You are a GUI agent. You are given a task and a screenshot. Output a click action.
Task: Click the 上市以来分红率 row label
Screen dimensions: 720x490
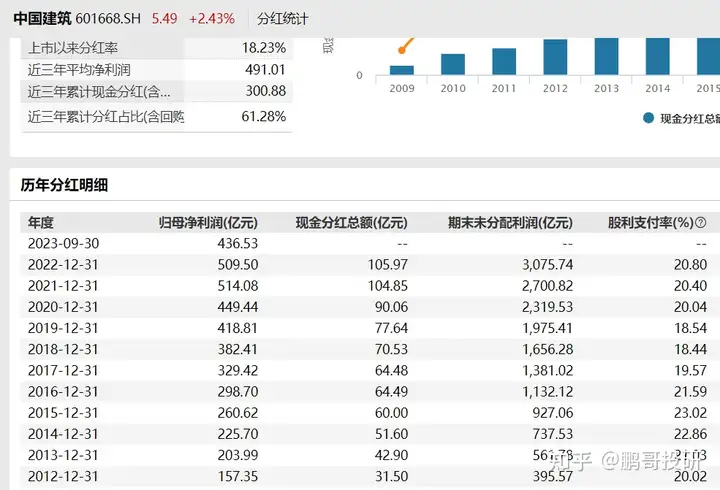(x=73, y=48)
